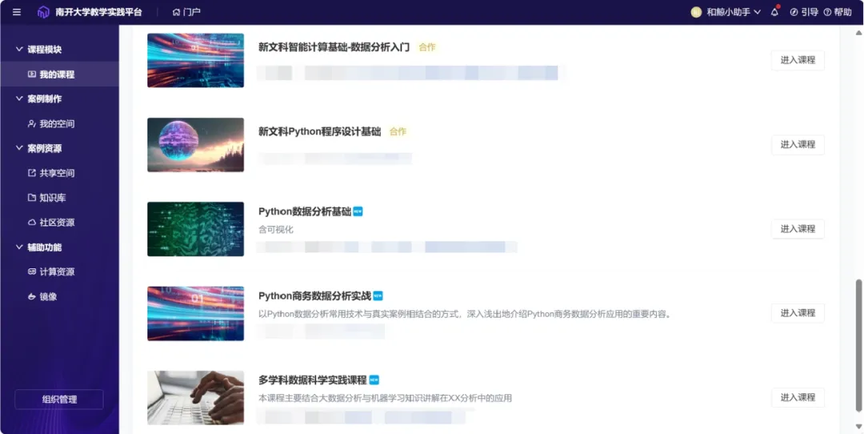864x434 pixels.
Task: Click 进入课程 for 多学科数据科学实践课程
Action: tap(797, 397)
